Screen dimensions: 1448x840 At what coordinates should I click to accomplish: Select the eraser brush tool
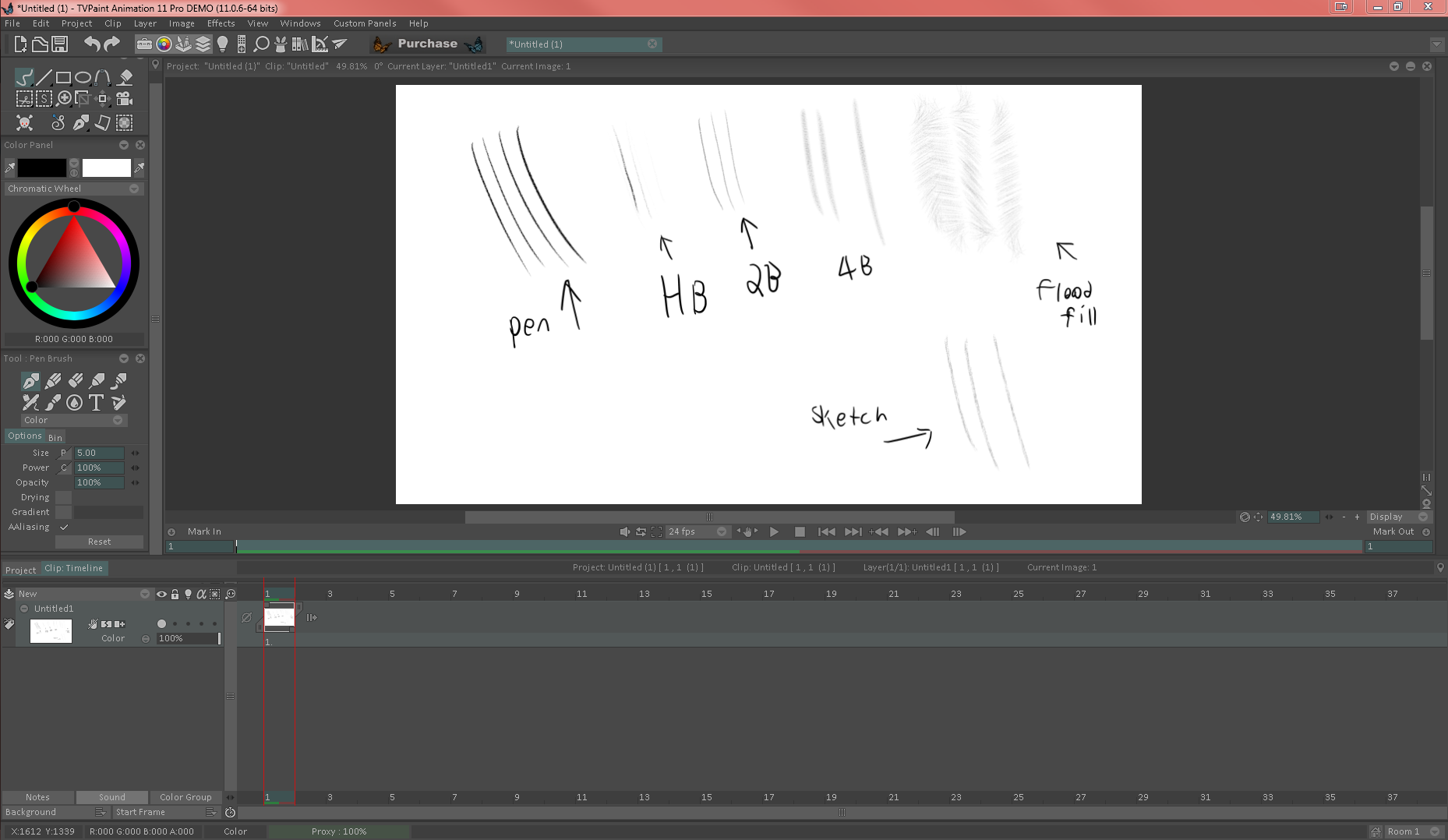coord(76,380)
